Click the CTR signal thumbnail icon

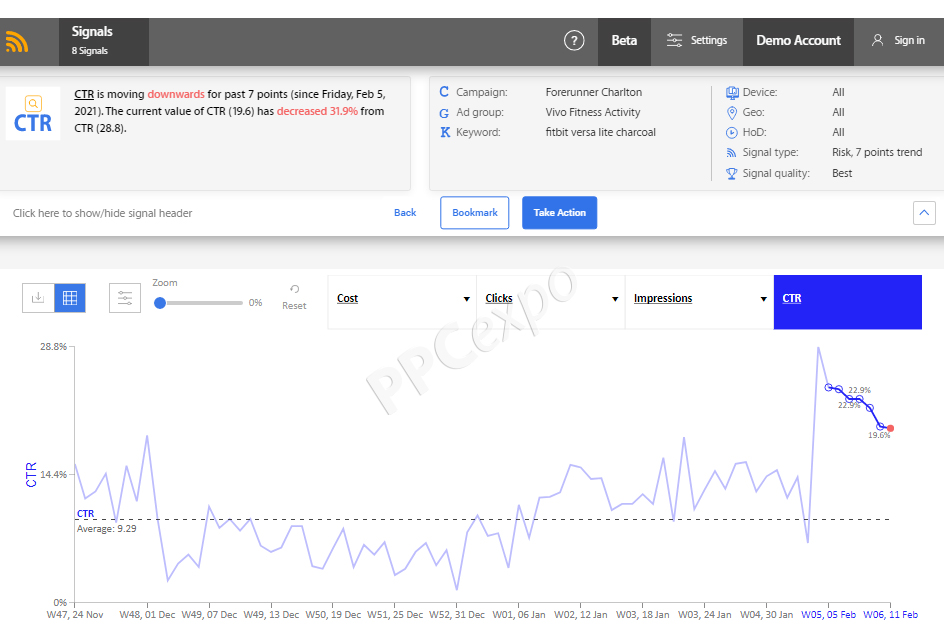[x=33, y=114]
